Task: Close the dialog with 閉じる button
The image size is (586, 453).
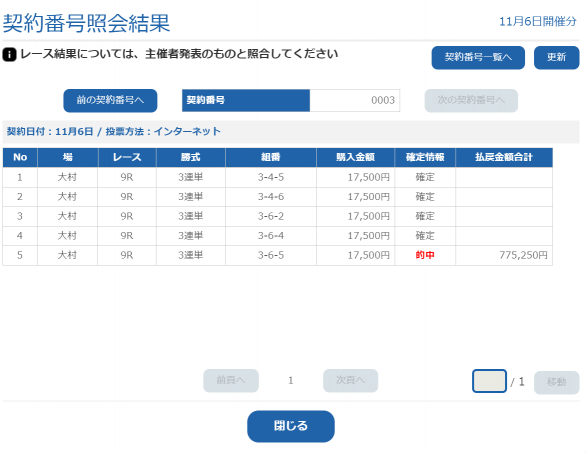Action: pyautogui.click(x=291, y=426)
